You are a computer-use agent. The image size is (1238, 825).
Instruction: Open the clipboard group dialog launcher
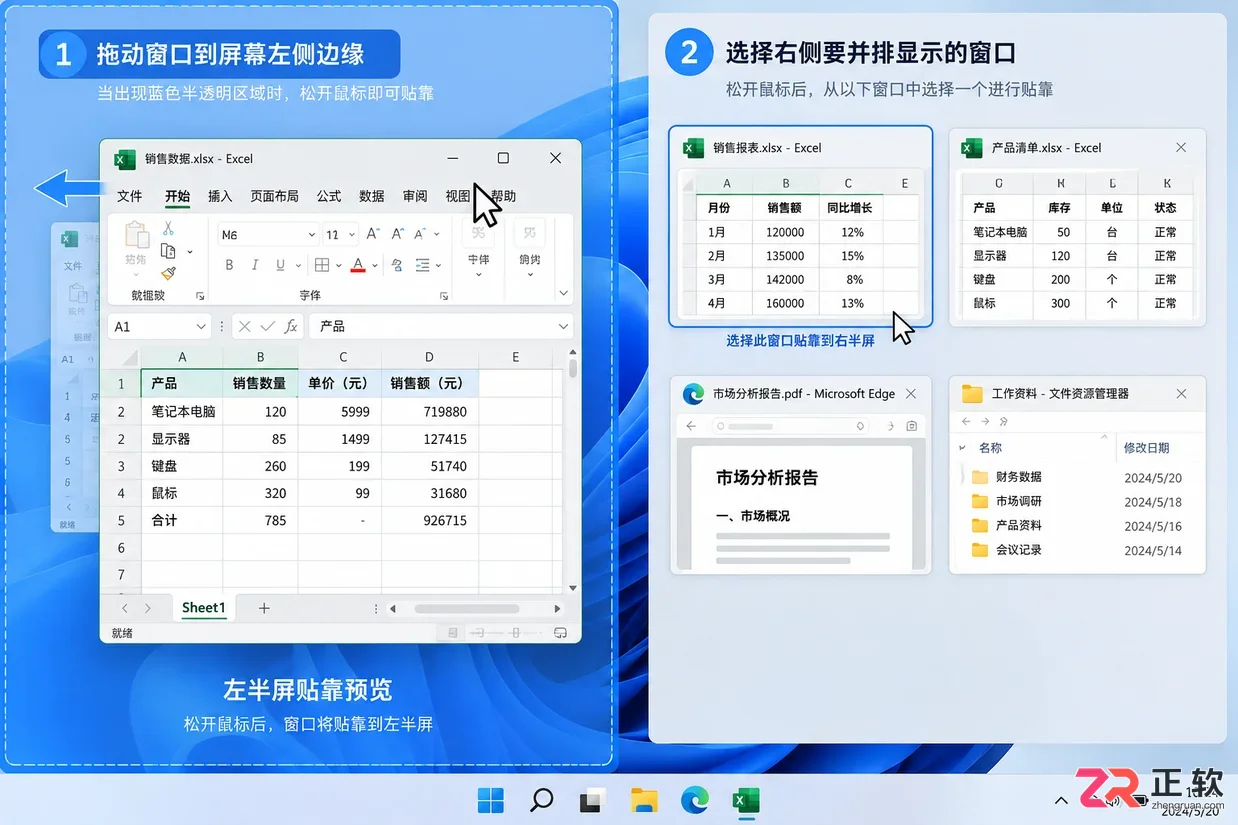tap(200, 296)
